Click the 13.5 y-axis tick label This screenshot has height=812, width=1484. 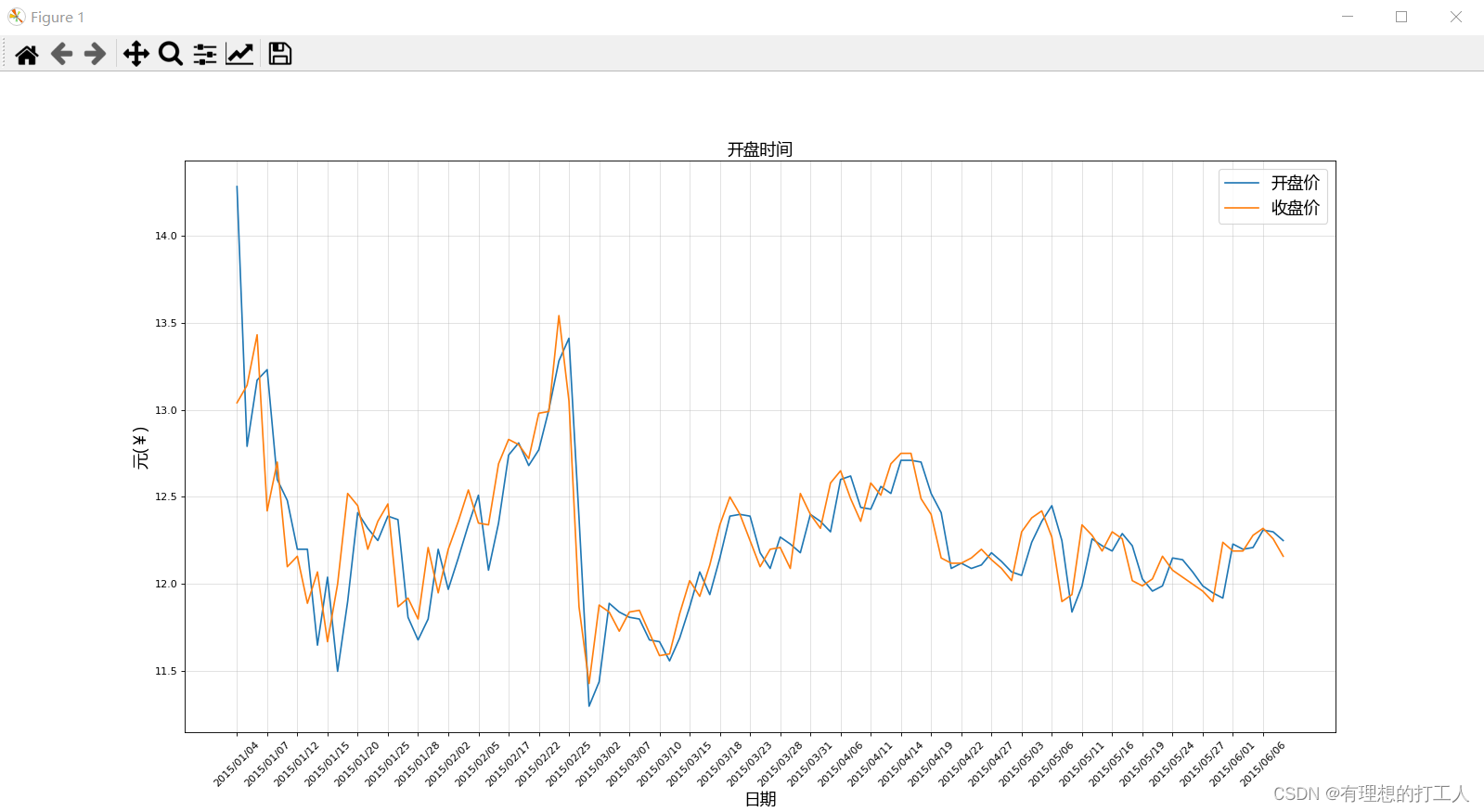coord(165,324)
